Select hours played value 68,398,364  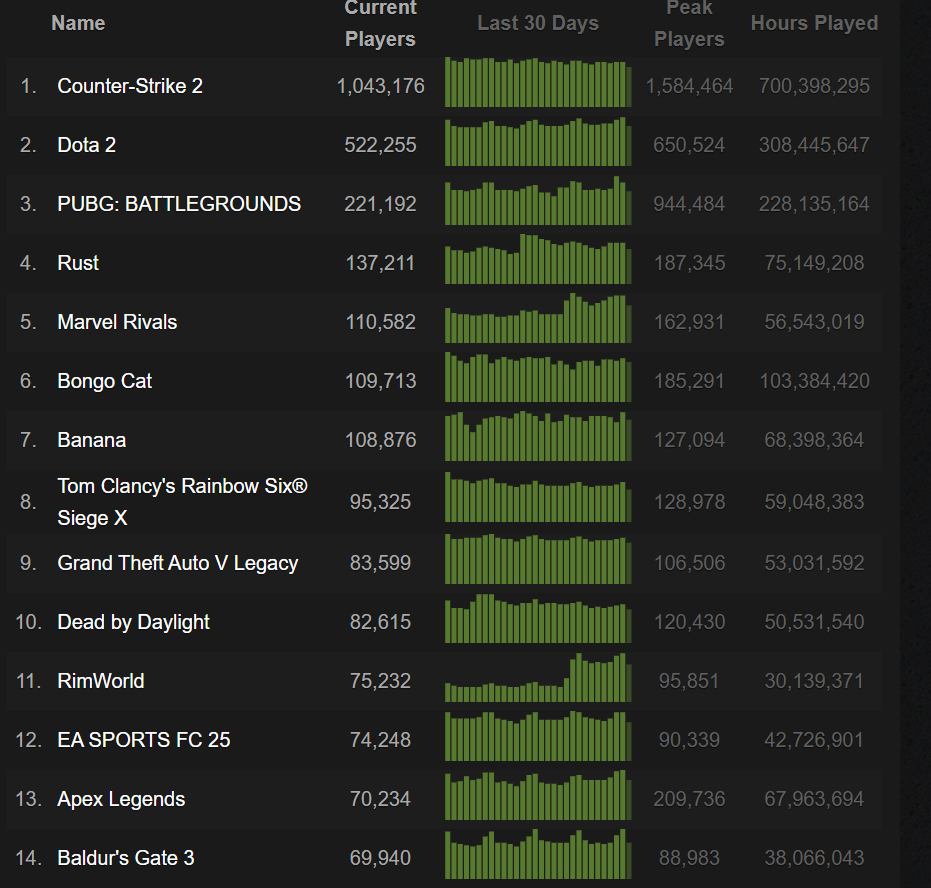(814, 440)
